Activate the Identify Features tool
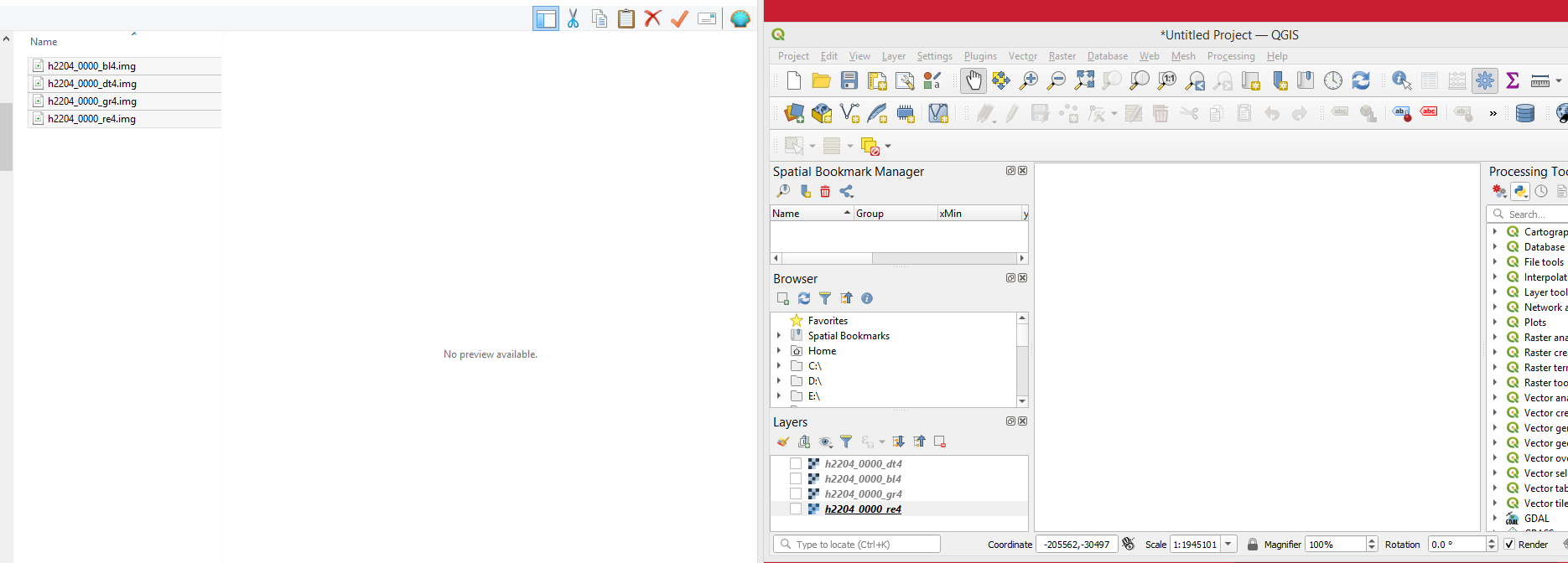1568x563 pixels. pos(1401,80)
